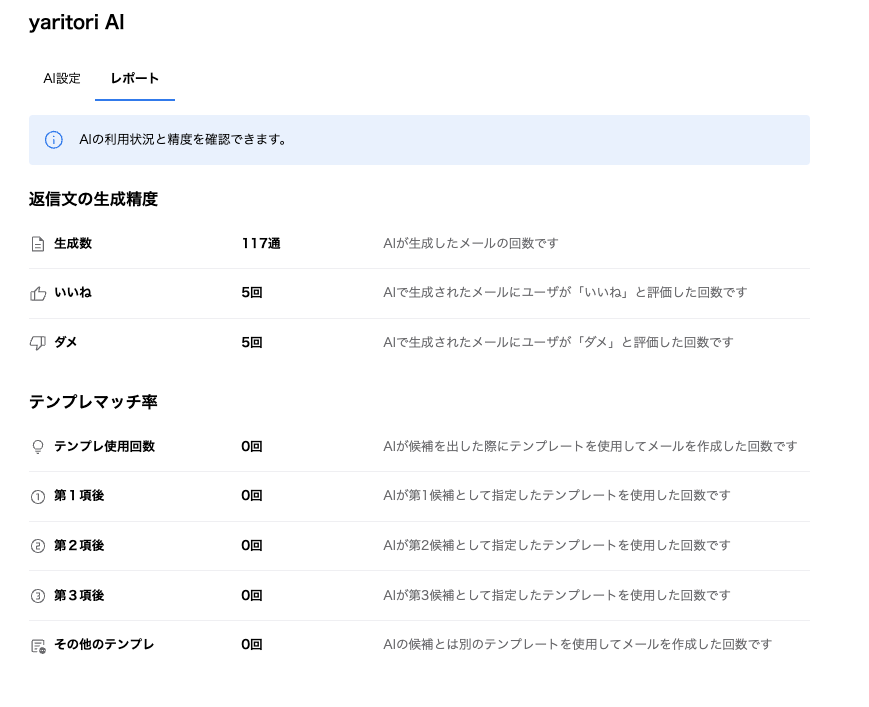
Task: Click the テンプレマッチ率 section heading
Action: (x=93, y=402)
